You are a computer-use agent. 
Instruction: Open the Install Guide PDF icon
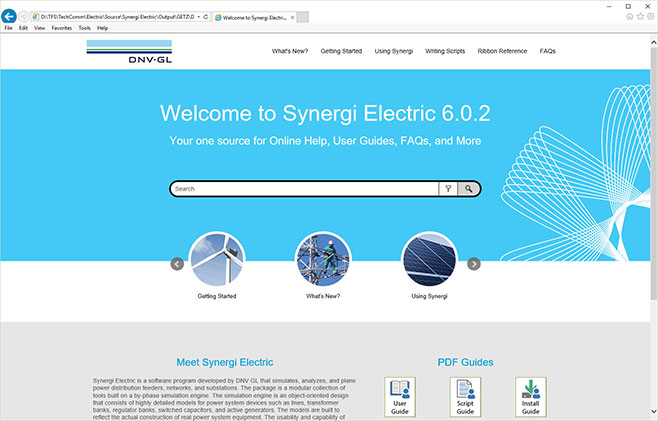tap(531, 397)
